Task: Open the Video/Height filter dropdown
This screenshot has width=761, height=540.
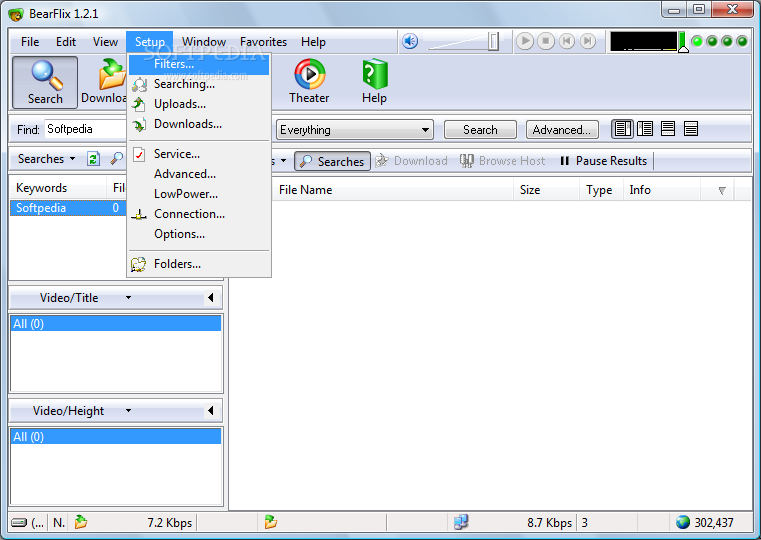Action: (x=128, y=410)
